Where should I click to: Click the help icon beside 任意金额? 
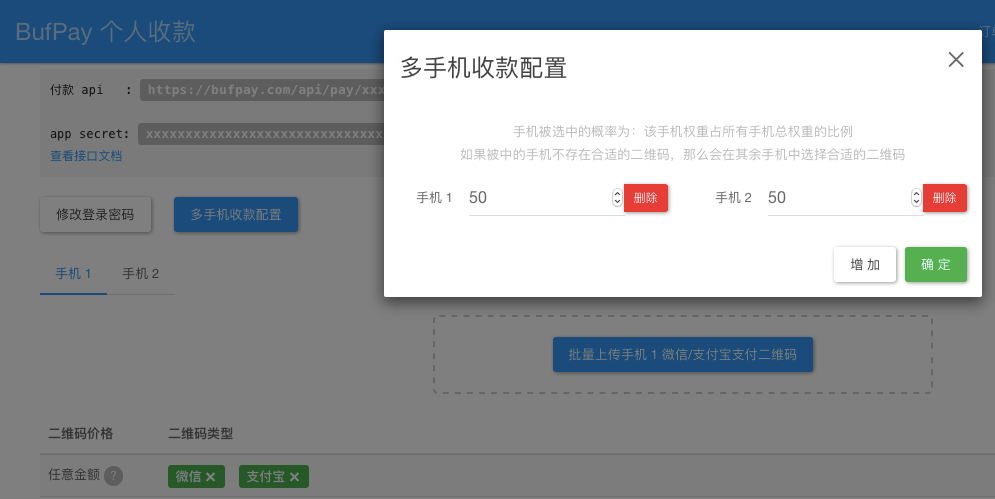114,477
